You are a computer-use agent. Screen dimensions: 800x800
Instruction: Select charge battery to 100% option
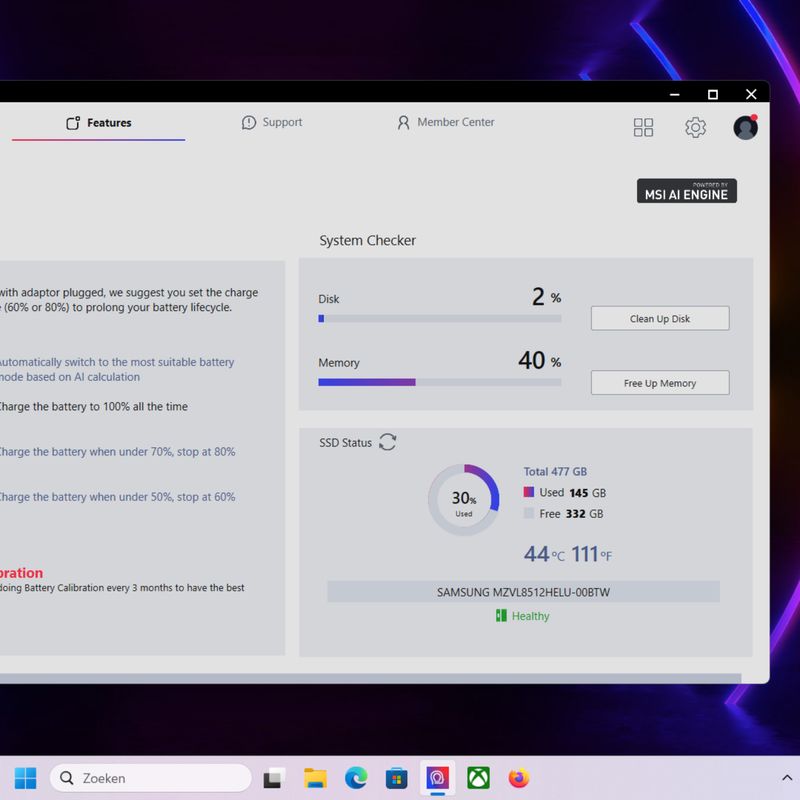(x=92, y=407)
